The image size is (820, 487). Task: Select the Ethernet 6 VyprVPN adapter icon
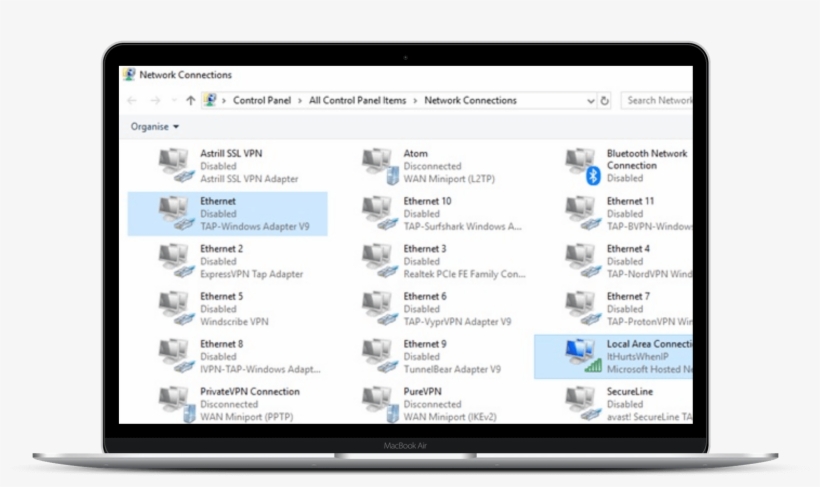click(380, 308)
